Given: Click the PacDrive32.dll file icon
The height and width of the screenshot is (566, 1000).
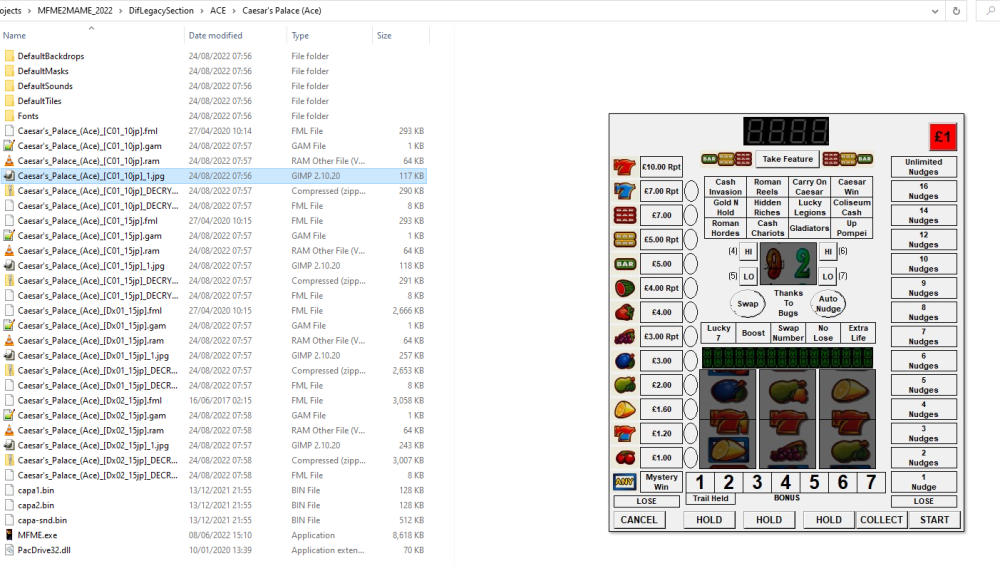Looking at the screenshot, I should (x=9, y=550).
